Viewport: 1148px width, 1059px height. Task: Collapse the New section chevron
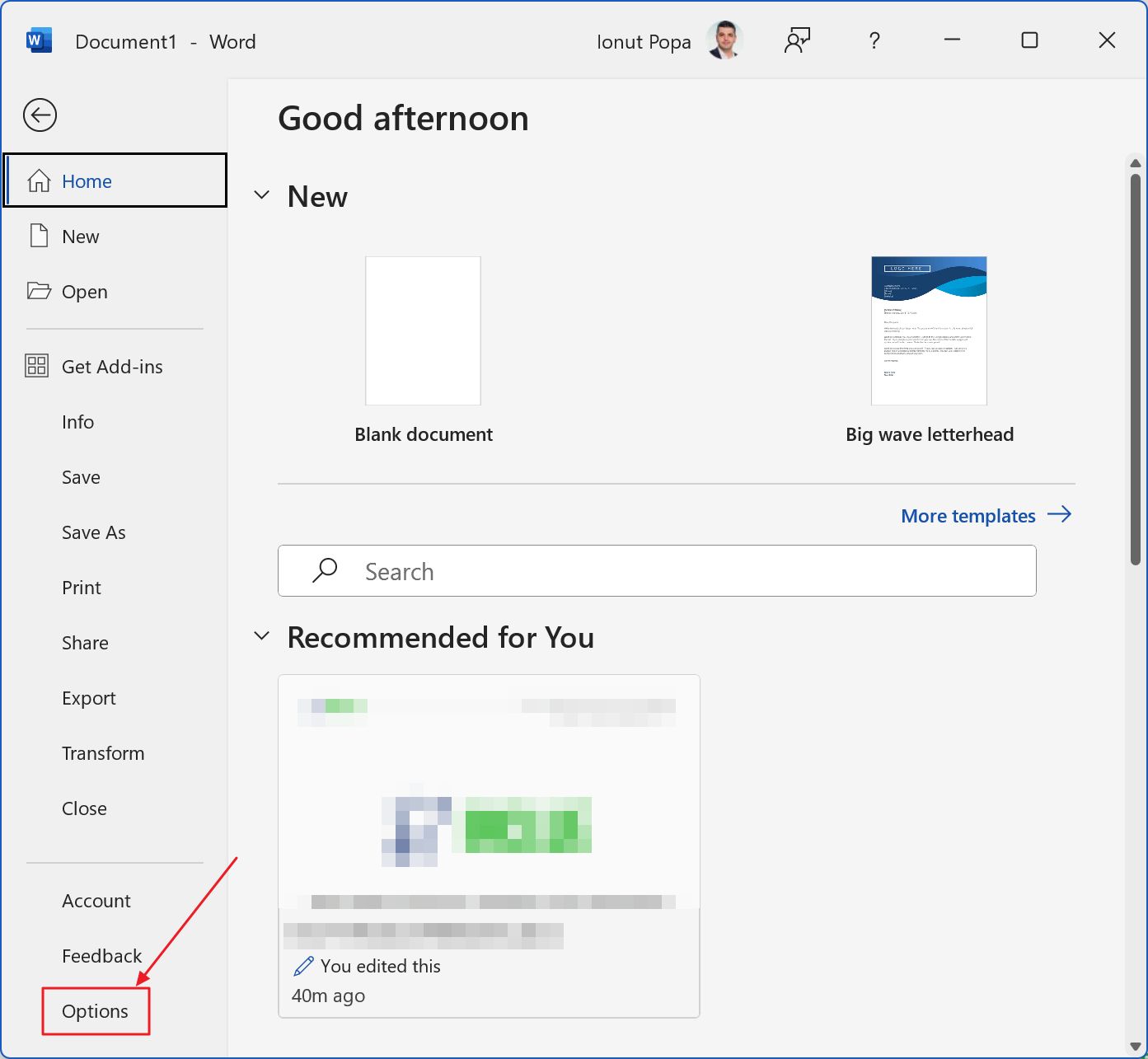[x=262, y=195]
